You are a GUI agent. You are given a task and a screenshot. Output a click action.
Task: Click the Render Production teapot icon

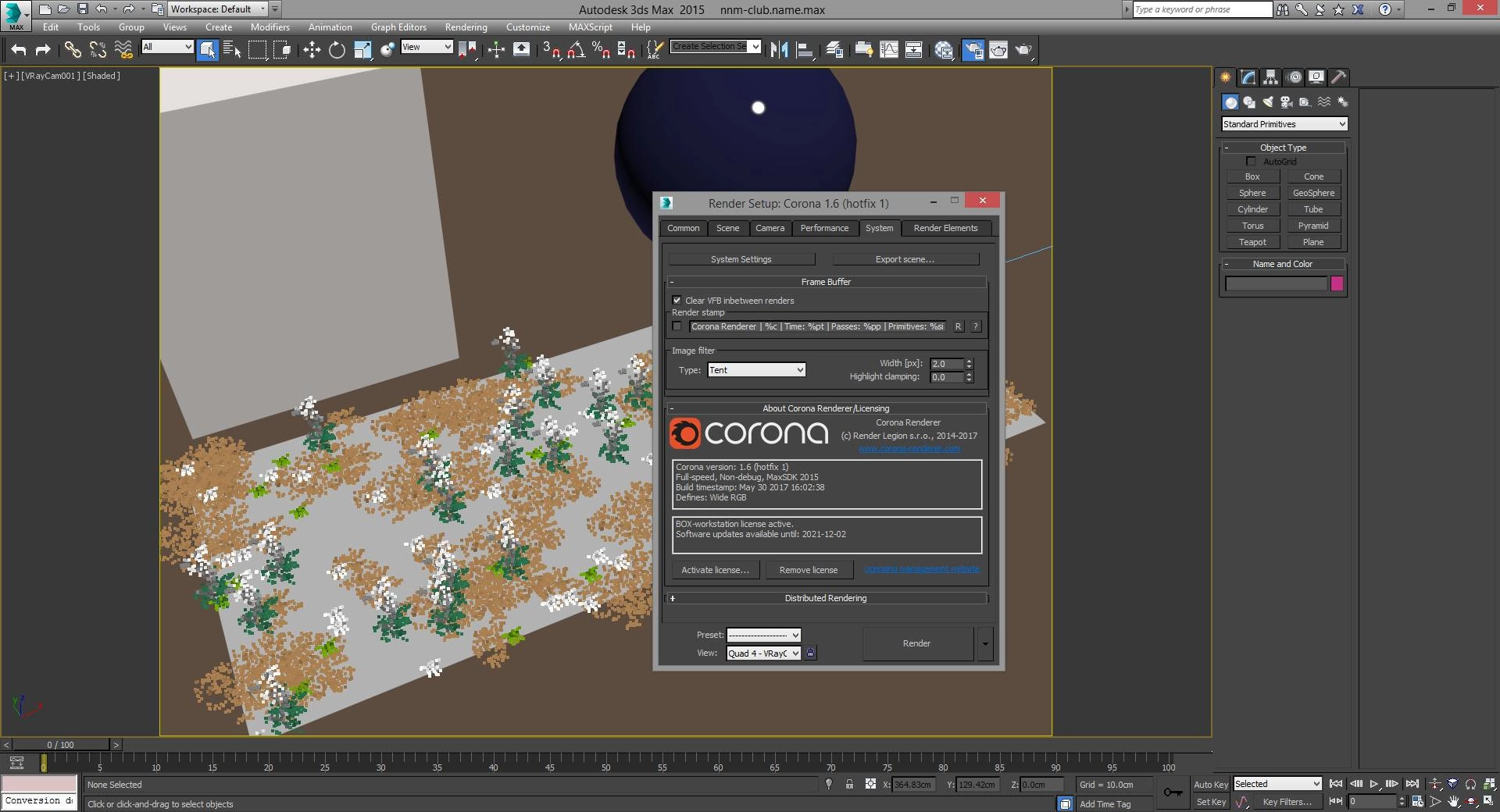[1023, 50]
